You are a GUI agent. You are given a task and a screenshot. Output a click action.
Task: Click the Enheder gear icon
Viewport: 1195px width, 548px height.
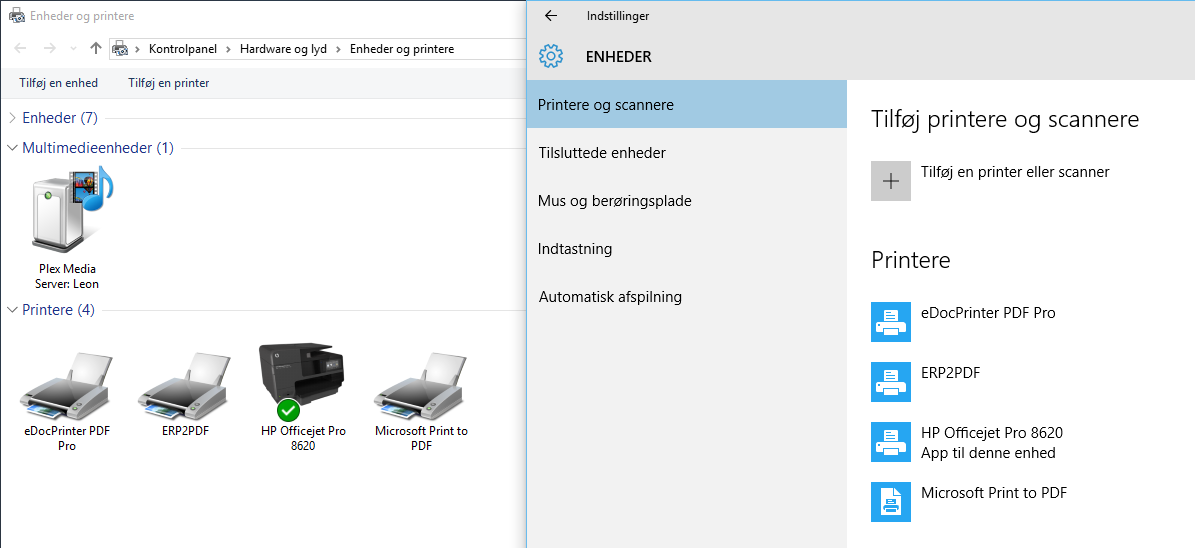(550, 56)
